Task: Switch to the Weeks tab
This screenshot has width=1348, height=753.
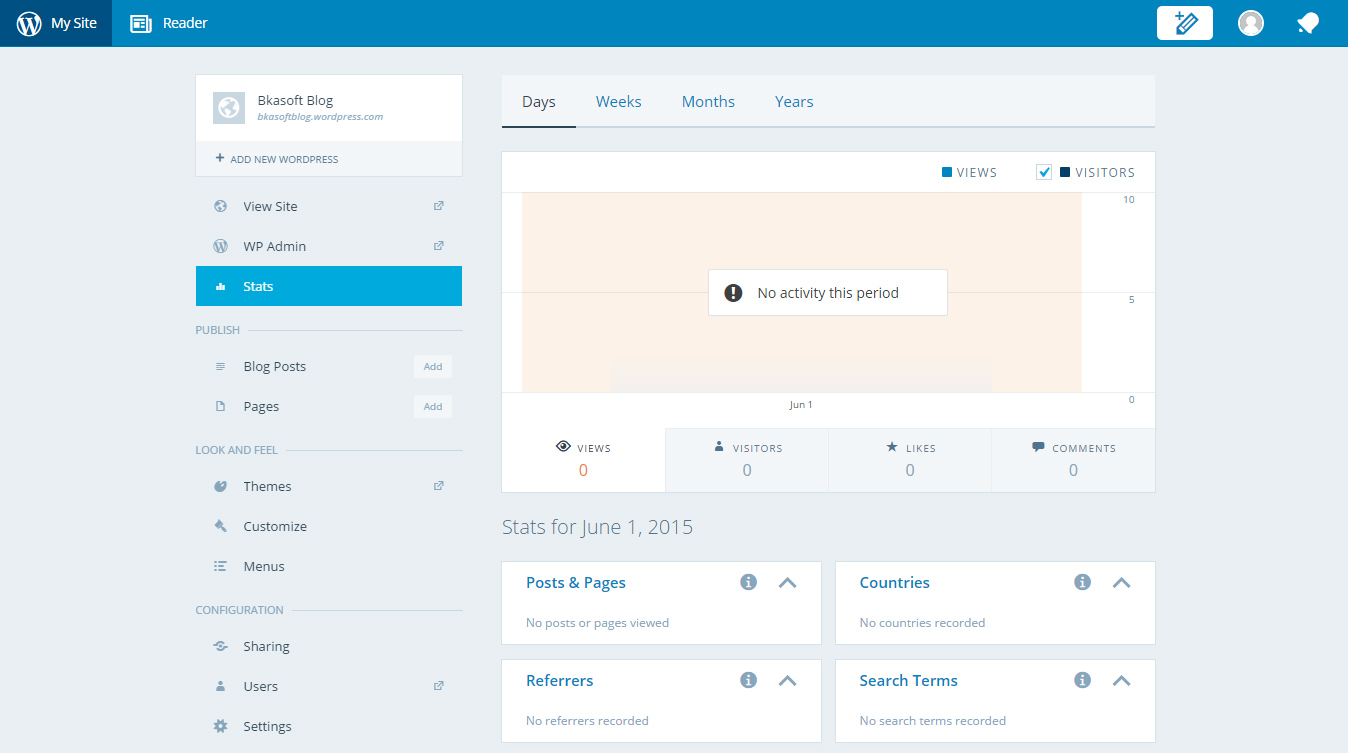Action: pyautogui.click(x=619, y=102)
